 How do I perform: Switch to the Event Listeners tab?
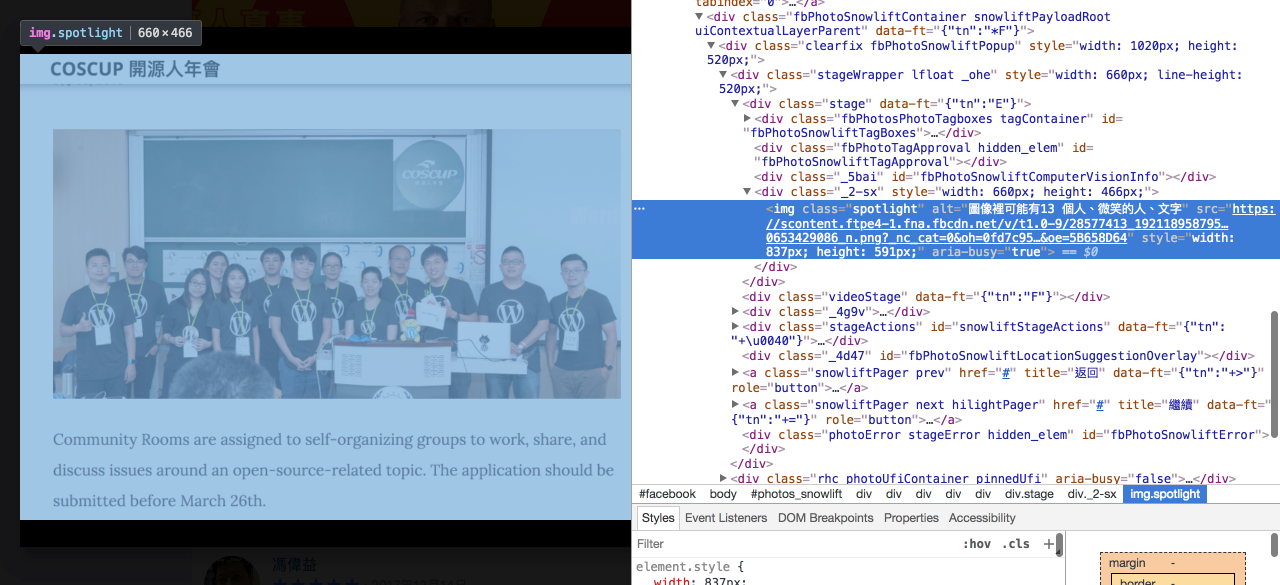(x=725, y=518)
